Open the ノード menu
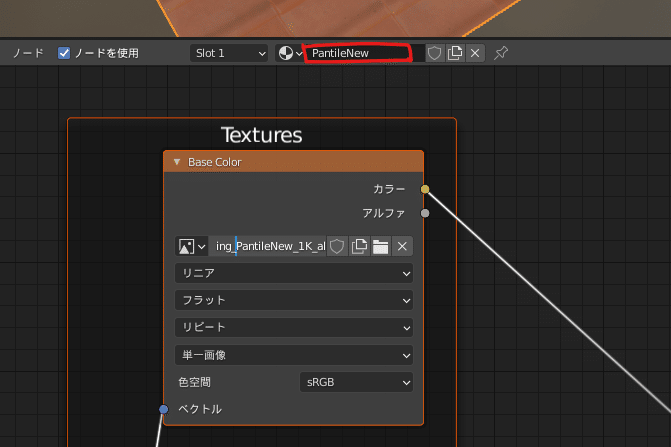Viewport: 671px width, 447px height. (28, 53)
